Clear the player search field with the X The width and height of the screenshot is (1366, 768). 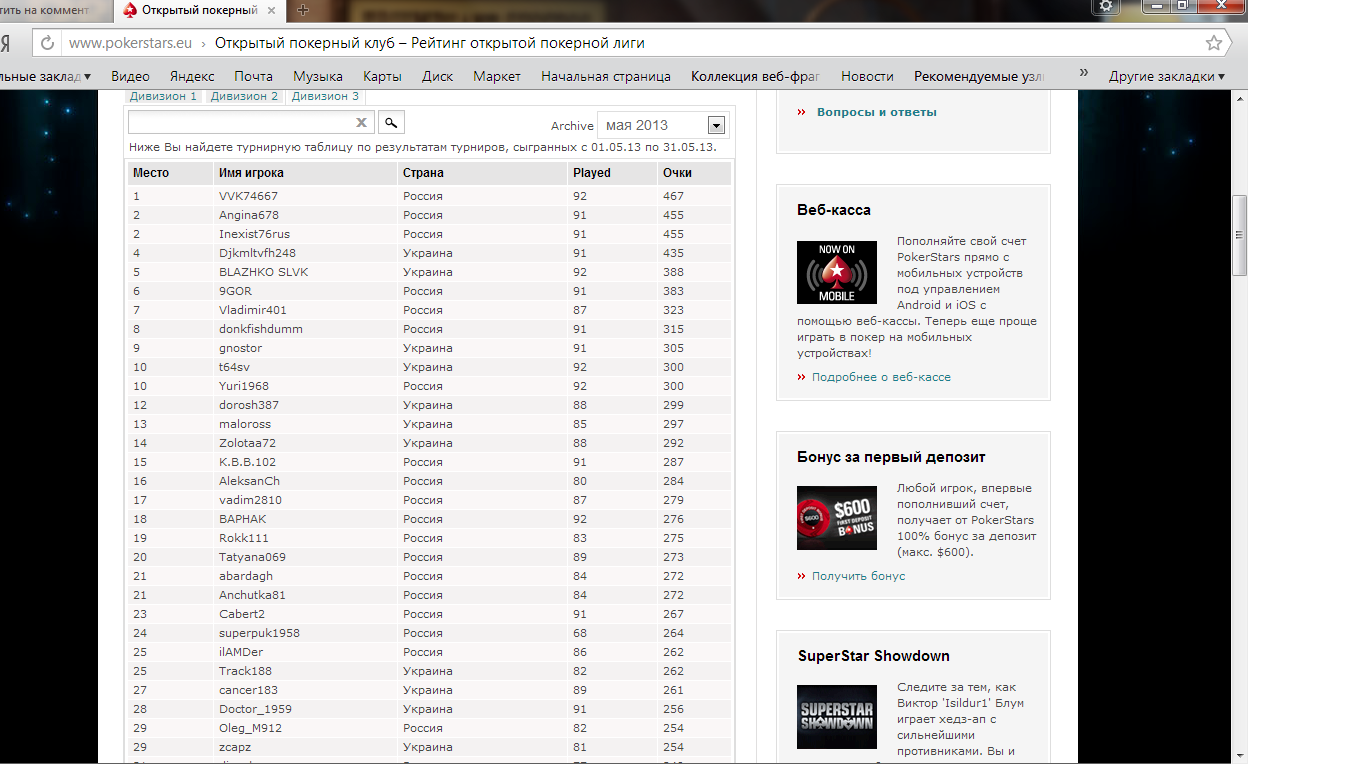[362, 123]
